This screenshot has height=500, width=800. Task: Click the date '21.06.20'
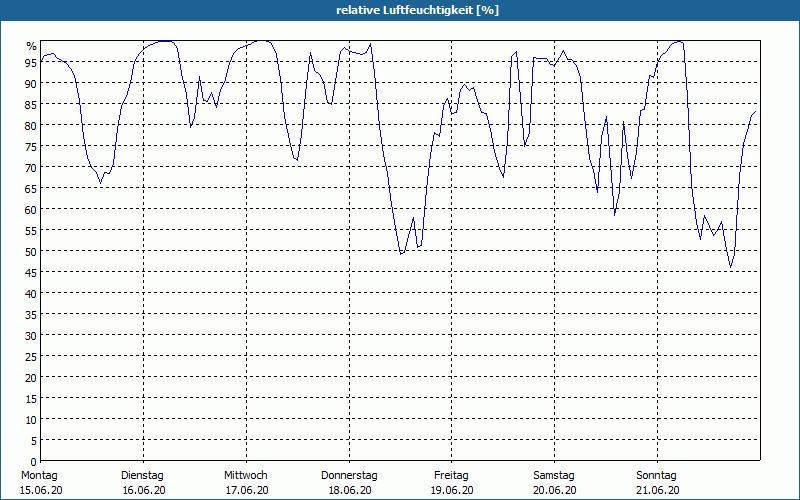[658, 490]
